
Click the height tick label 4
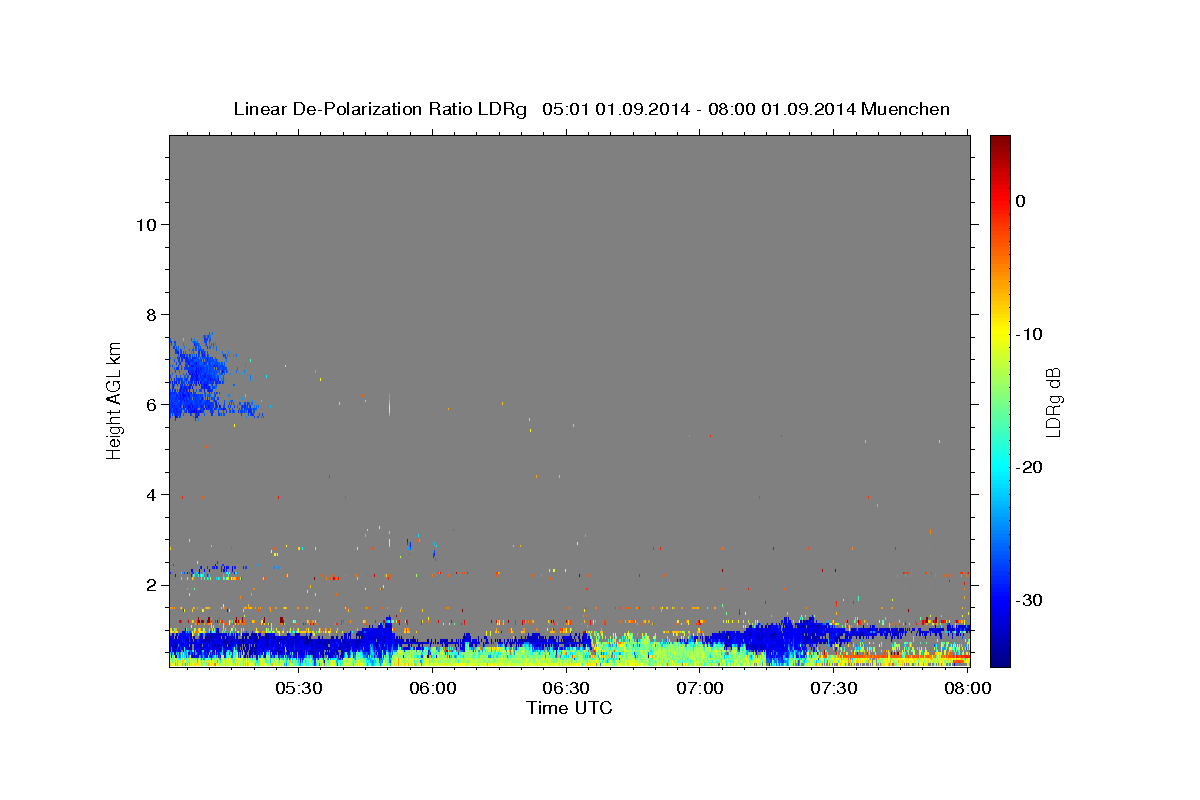[151, 494]
